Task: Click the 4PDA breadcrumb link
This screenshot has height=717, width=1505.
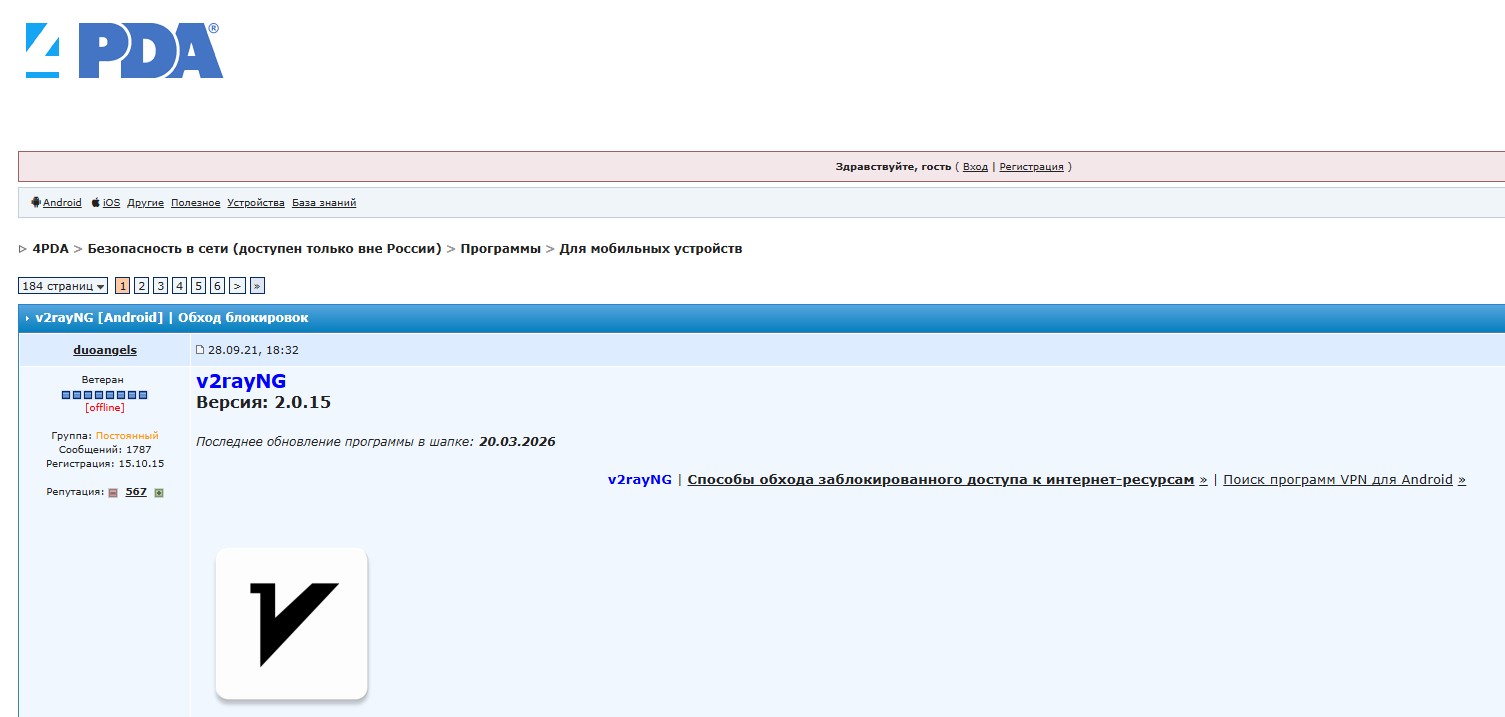Action: 51,249
